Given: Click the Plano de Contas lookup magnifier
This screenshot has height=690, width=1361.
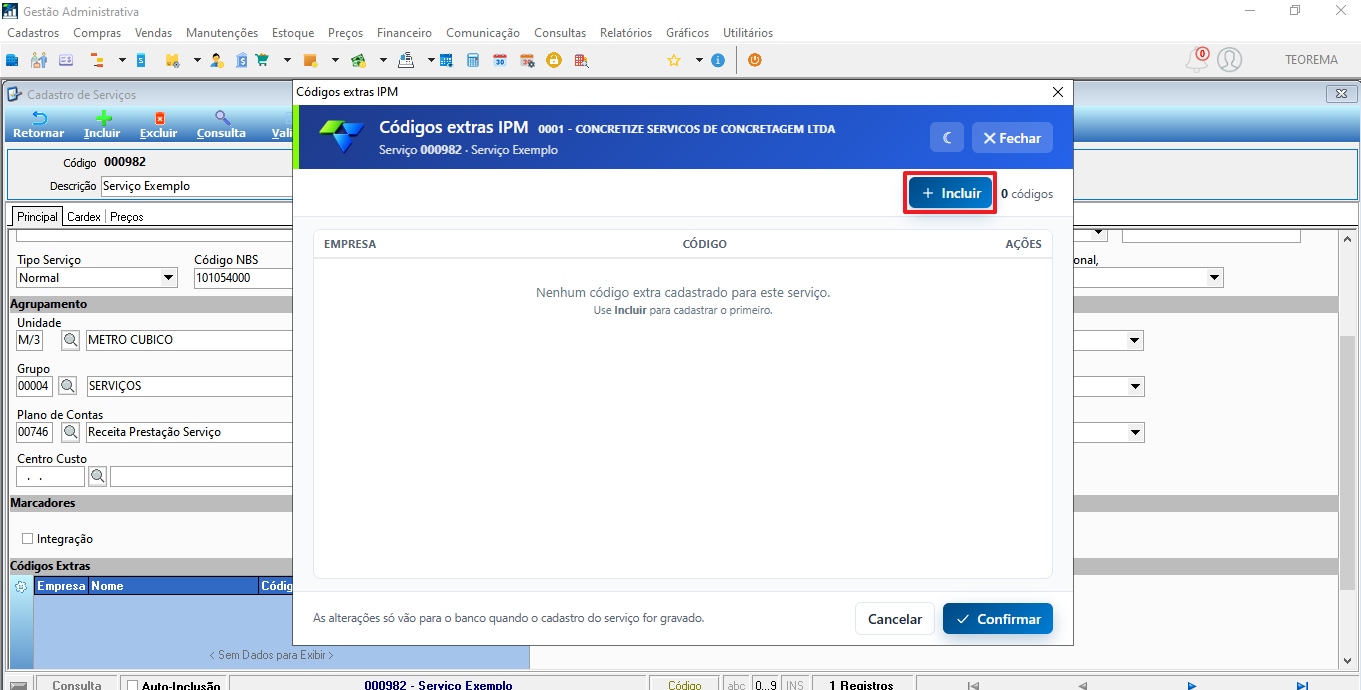Looking at the screenshot, I should pyautogui.click(x=71, y=432).
